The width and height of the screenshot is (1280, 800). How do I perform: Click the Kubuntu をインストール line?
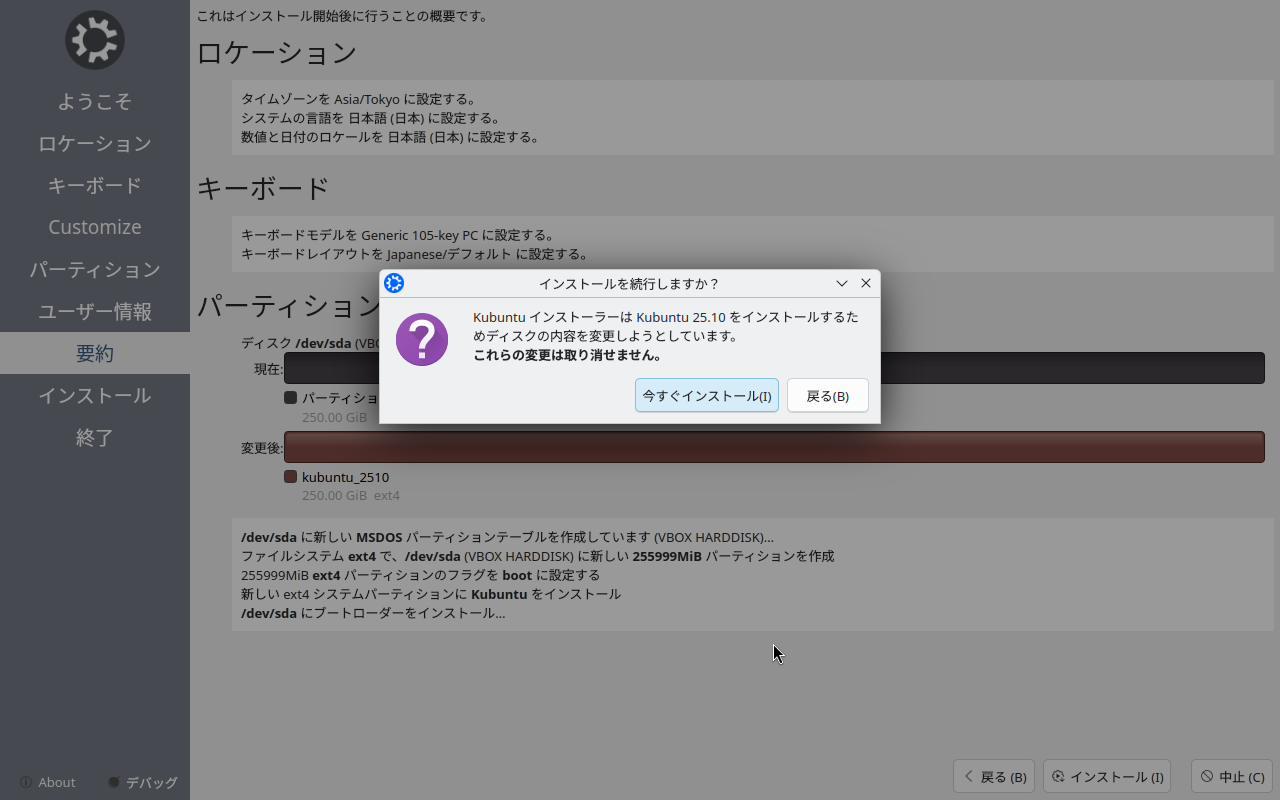click(x=431, y=594)
